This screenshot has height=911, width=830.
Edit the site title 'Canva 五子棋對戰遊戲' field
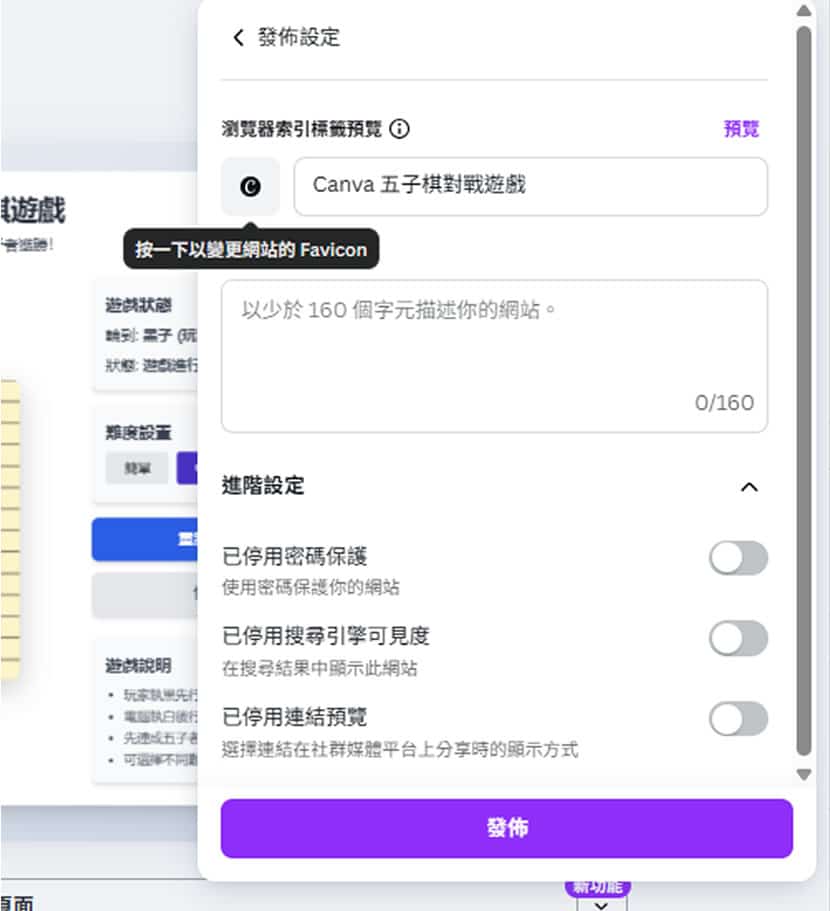(530, 186)
